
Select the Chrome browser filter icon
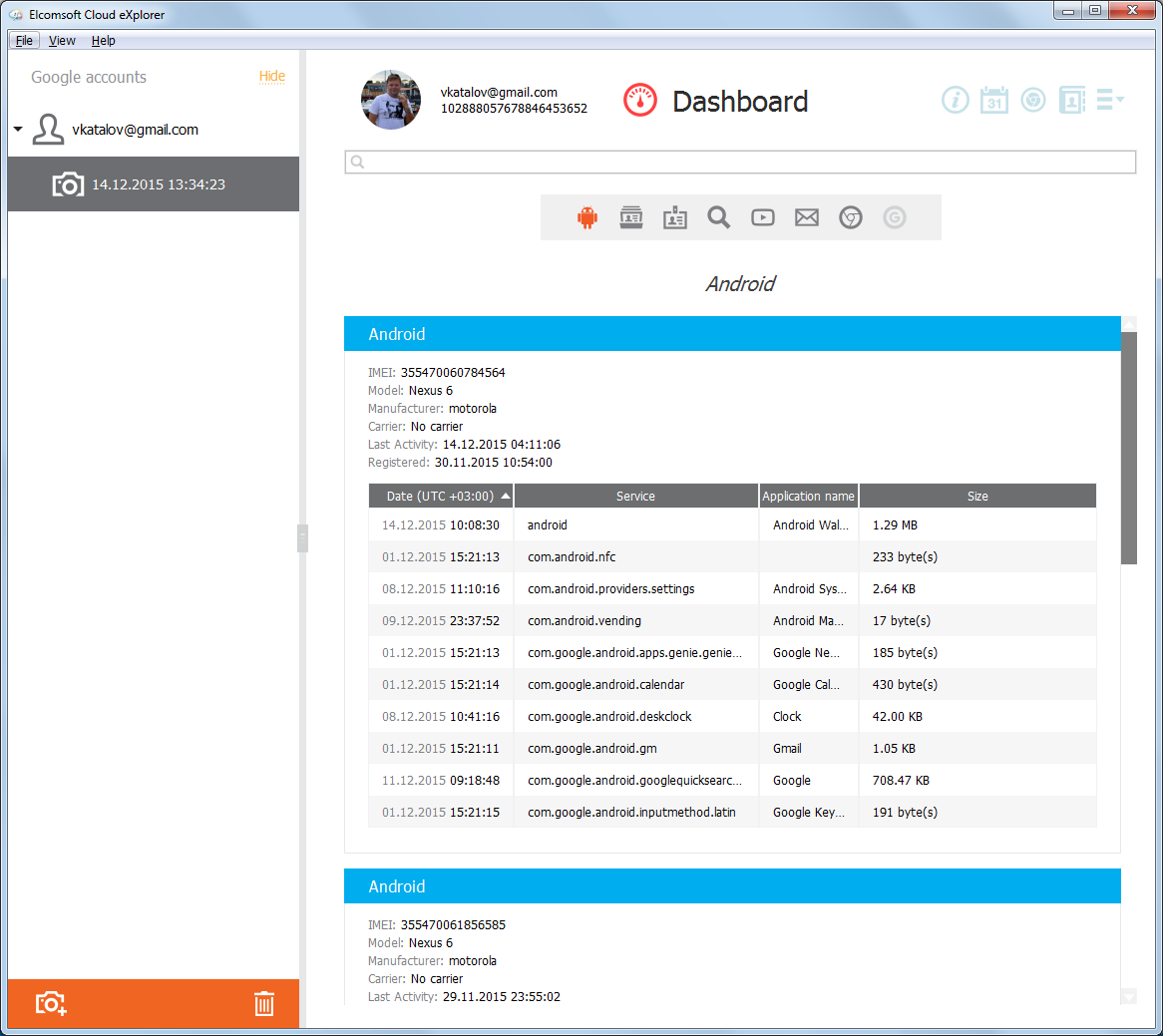click(851, 217)
